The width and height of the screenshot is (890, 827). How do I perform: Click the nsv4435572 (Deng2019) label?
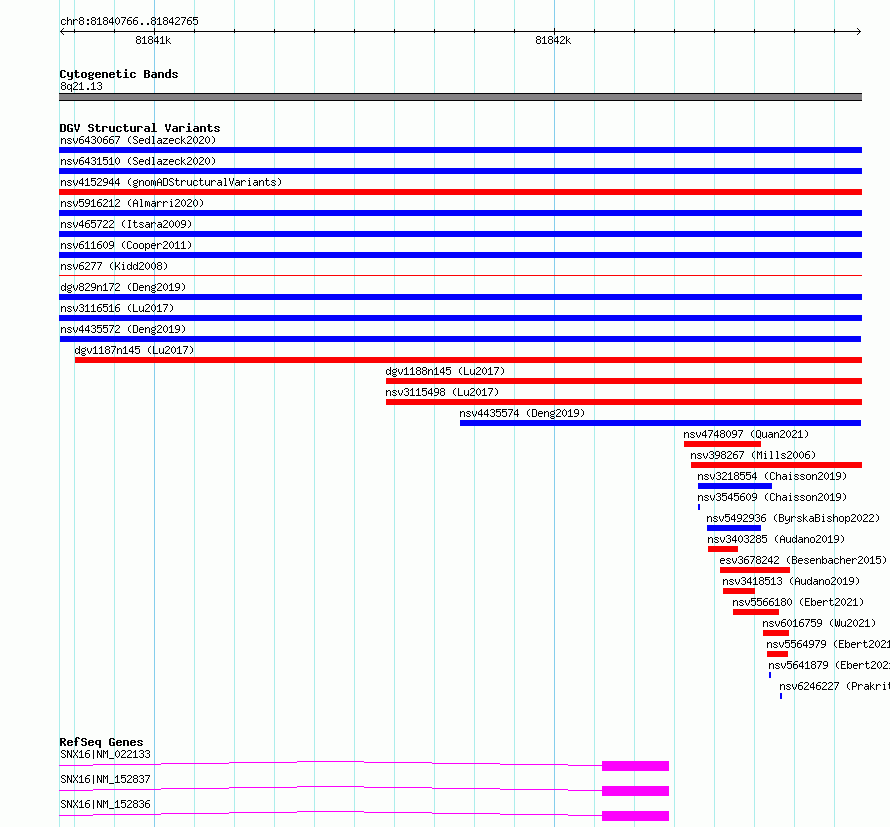pos(123,329)
